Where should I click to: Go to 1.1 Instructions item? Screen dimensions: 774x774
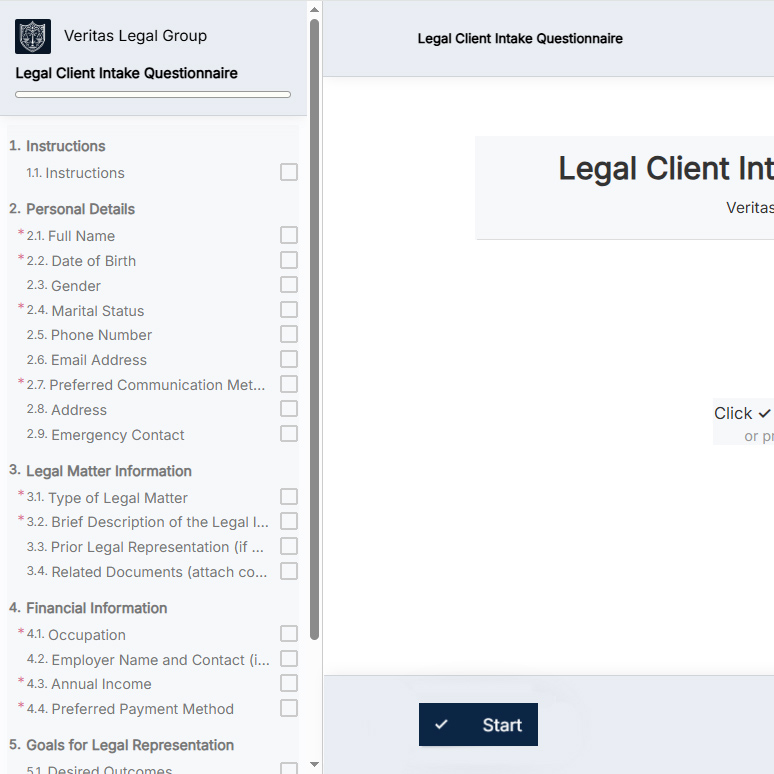tap(76, 173)
